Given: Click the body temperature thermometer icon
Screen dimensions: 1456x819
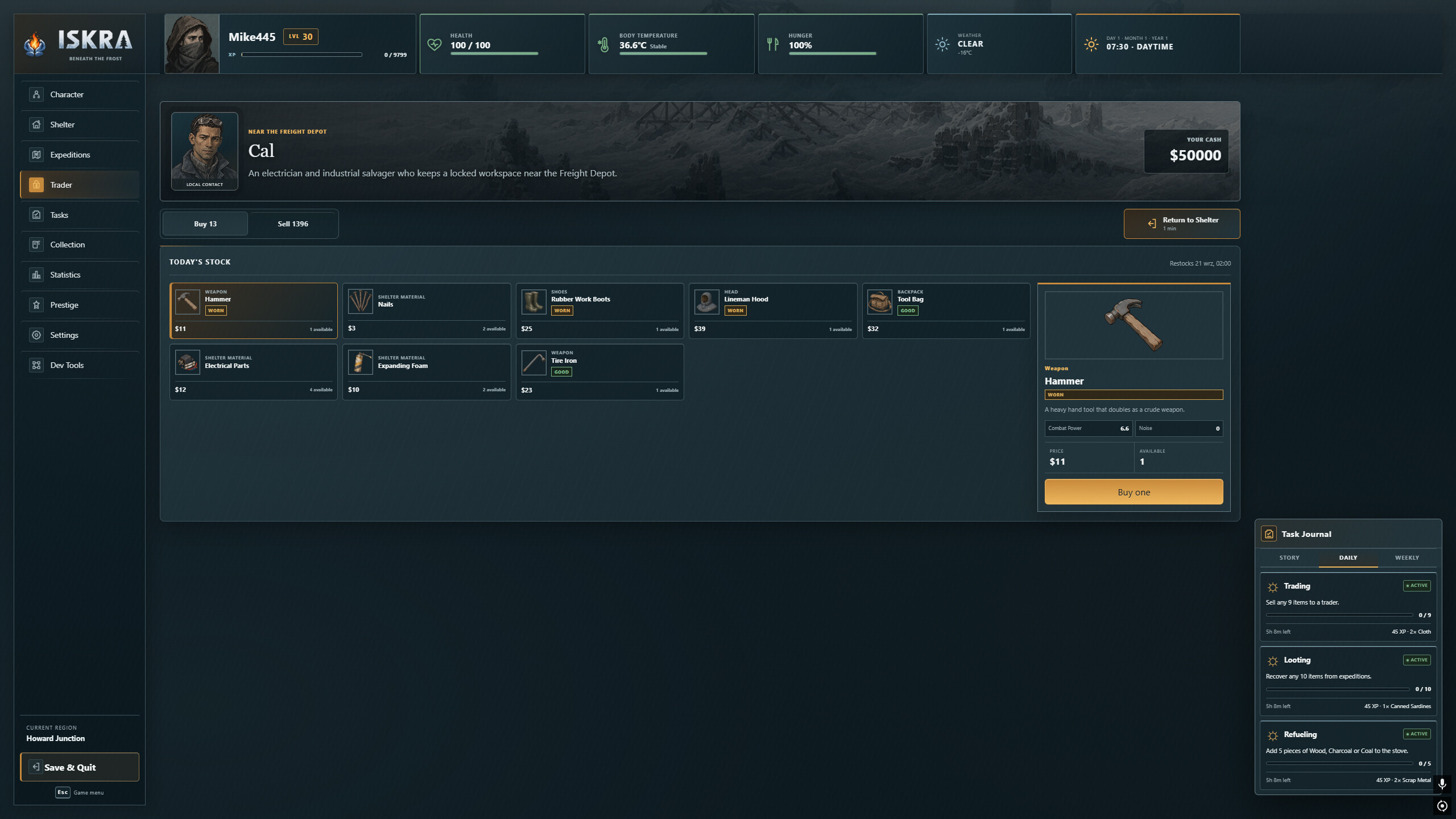Looking at the screenshot, I should point(603,44).
